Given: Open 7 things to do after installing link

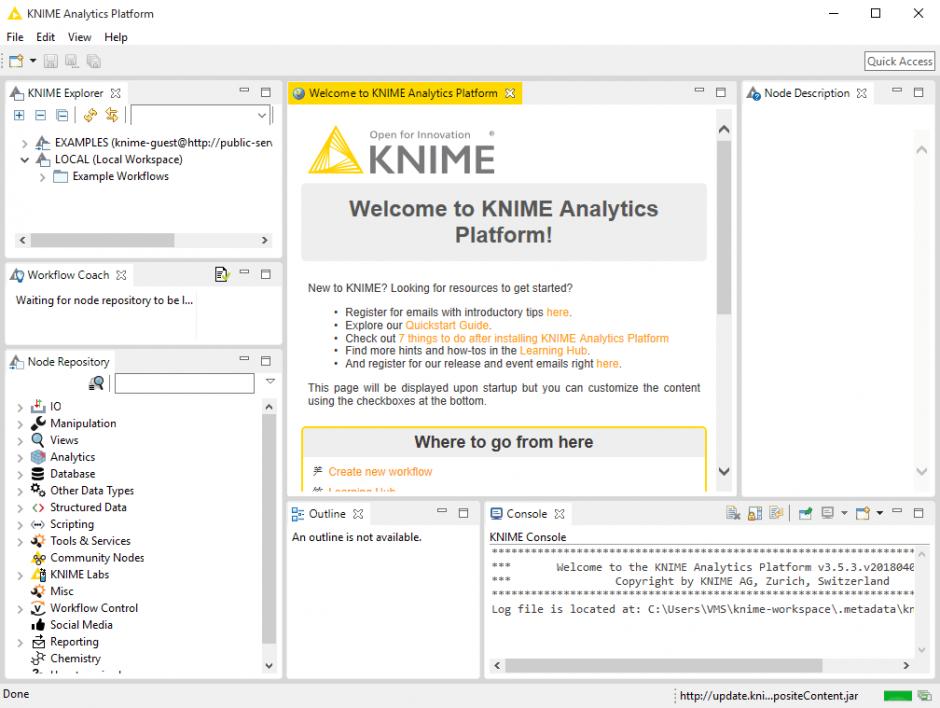Looking at the screenshot, I should click(534, 338).
